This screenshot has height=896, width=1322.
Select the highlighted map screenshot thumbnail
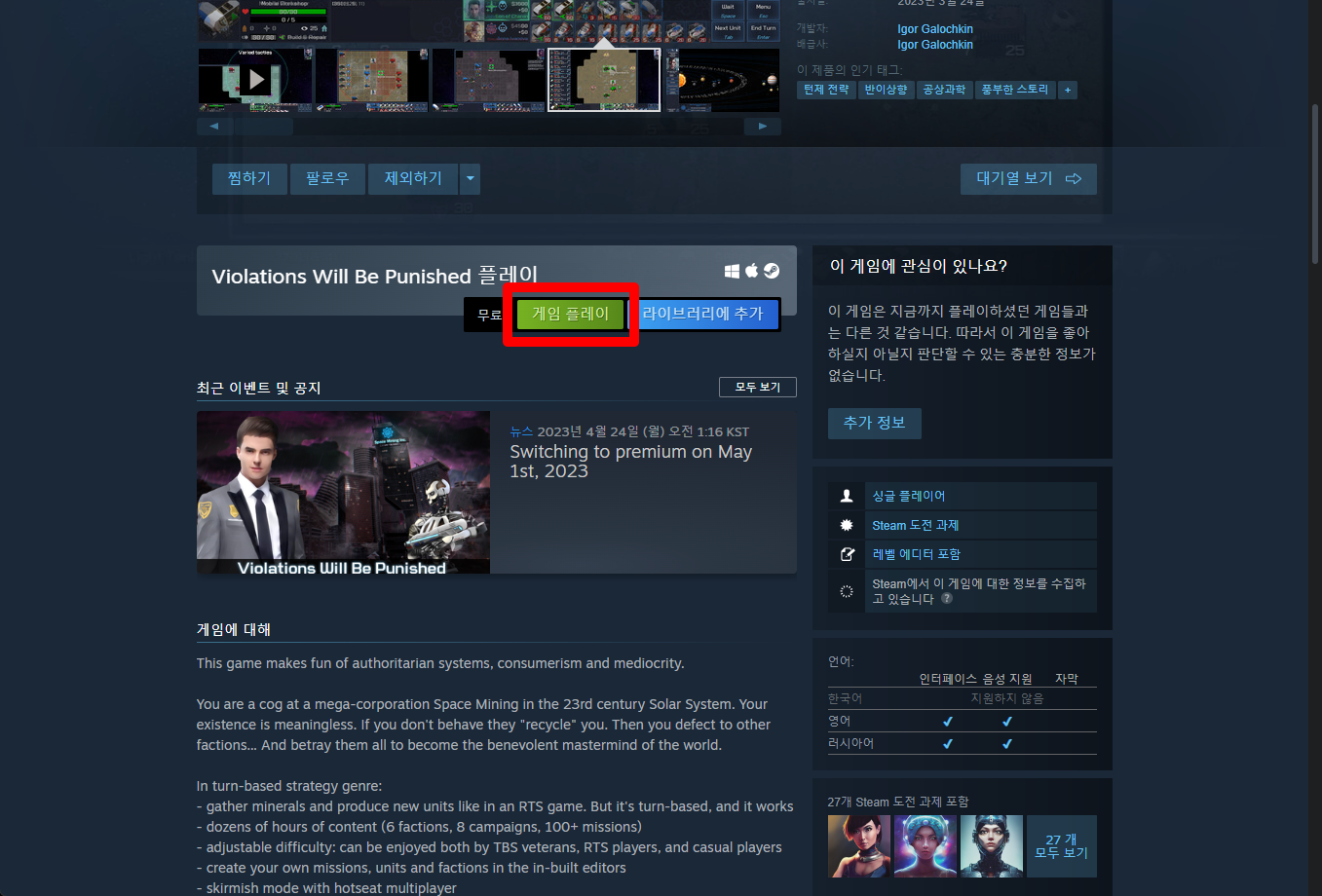click(604, 80)
